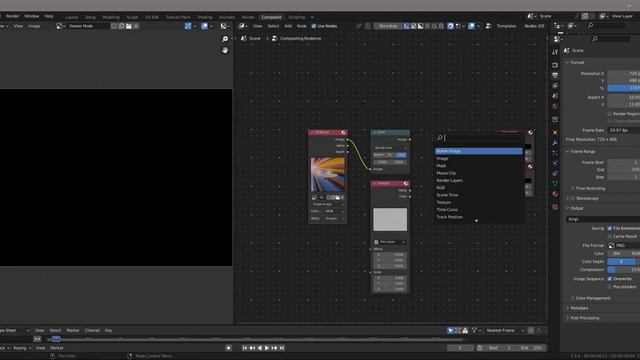Viewport: 640px width, 360px height.
Task: Open the Object Constraints properties icon
Action: pos(555,173)
